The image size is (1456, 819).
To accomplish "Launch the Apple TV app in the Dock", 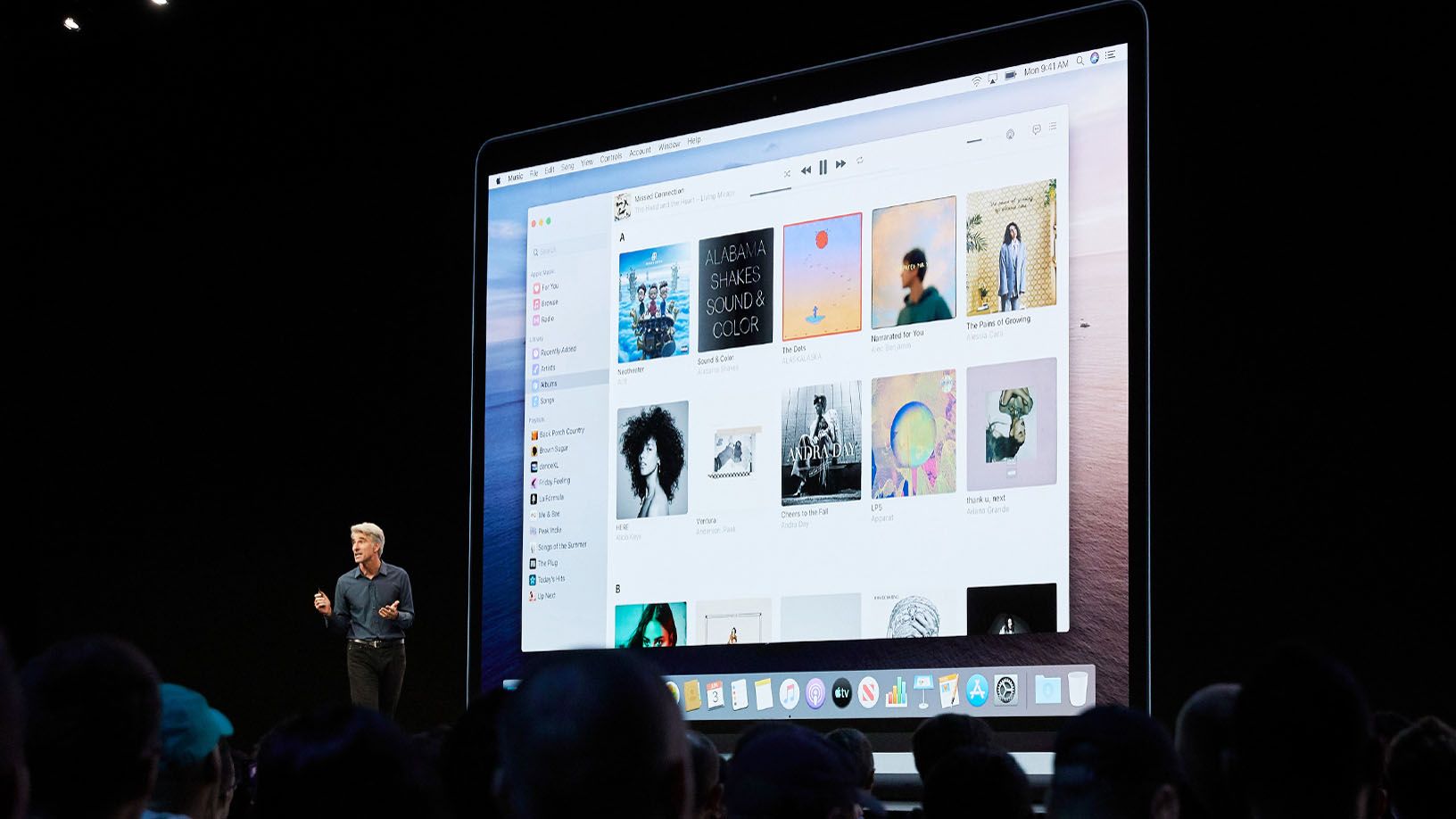I will (841, 693).
